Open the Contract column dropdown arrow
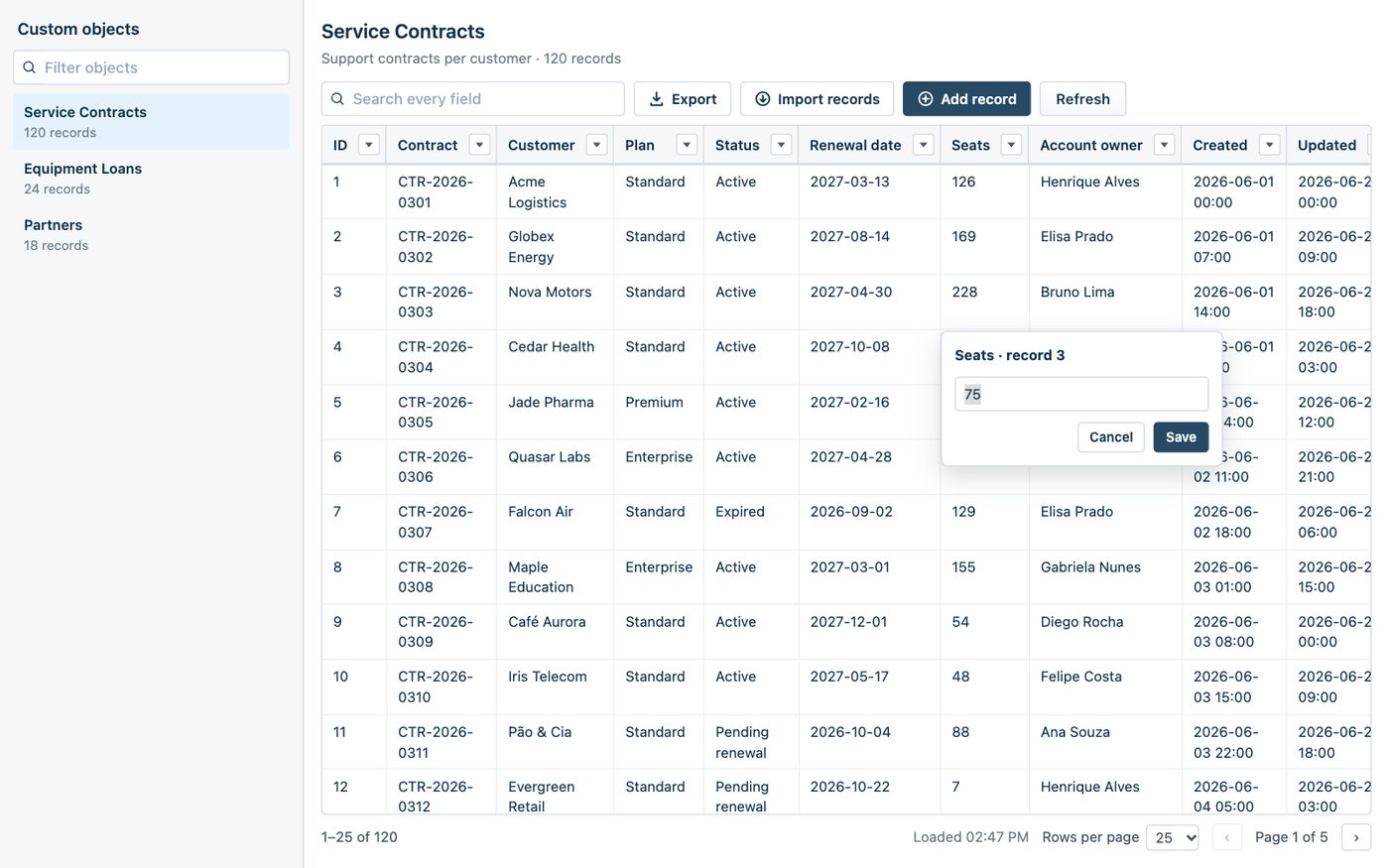Viewport: 1389px width, 868px height. [480, 145]
